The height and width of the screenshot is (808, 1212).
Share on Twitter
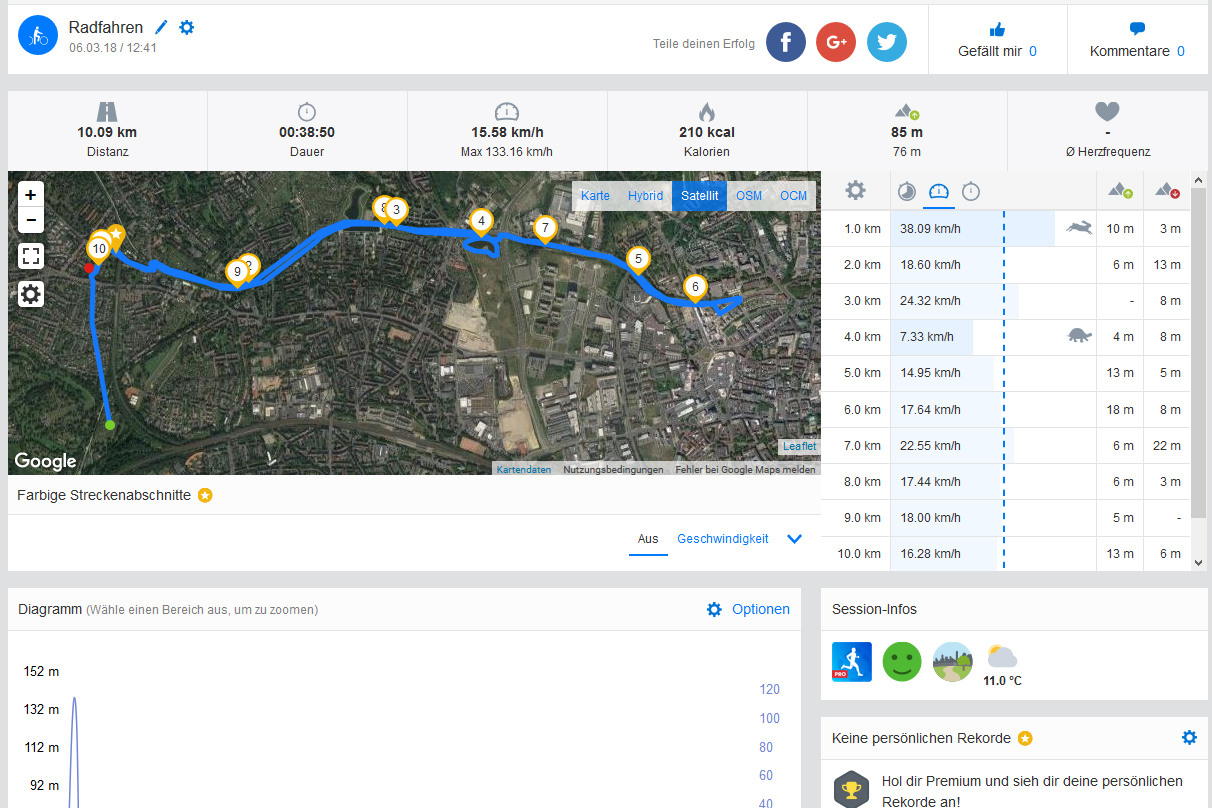click(x=887, y=42)
